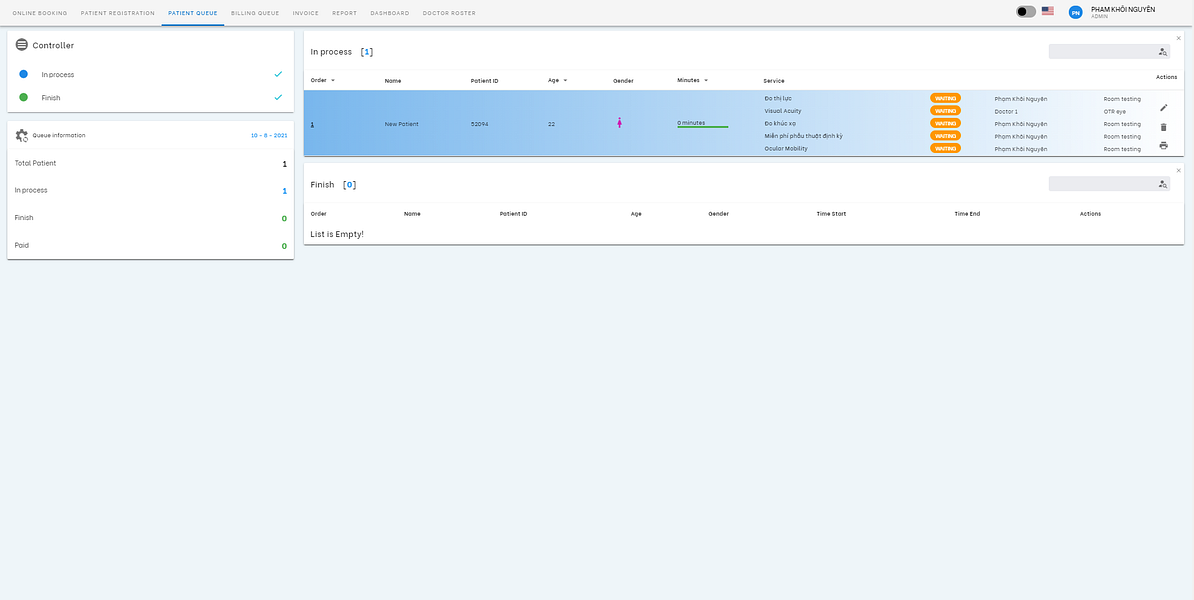
Task: Click the green 0 minutes progress bar
Action: pyautogui.click(x=703, y=126)
